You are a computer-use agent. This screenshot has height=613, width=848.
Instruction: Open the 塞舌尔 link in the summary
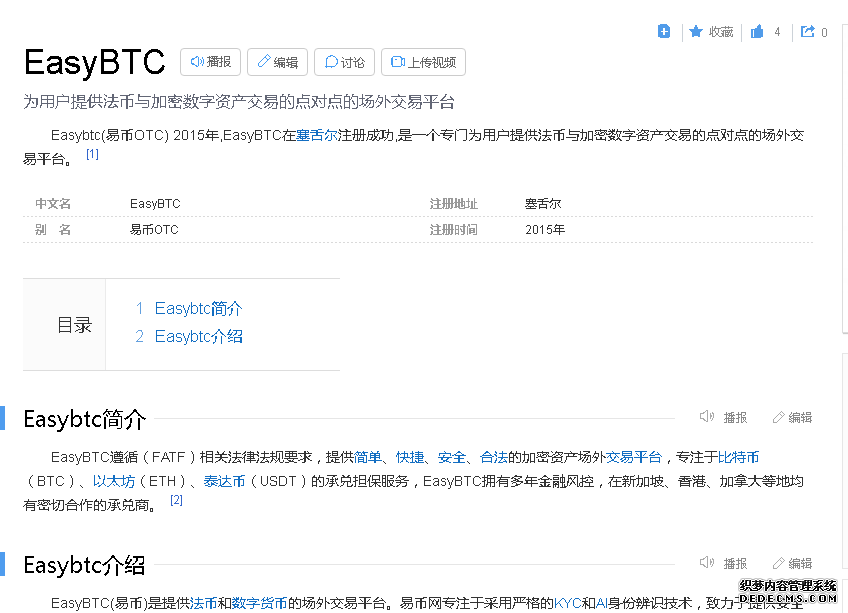[316, 135]
